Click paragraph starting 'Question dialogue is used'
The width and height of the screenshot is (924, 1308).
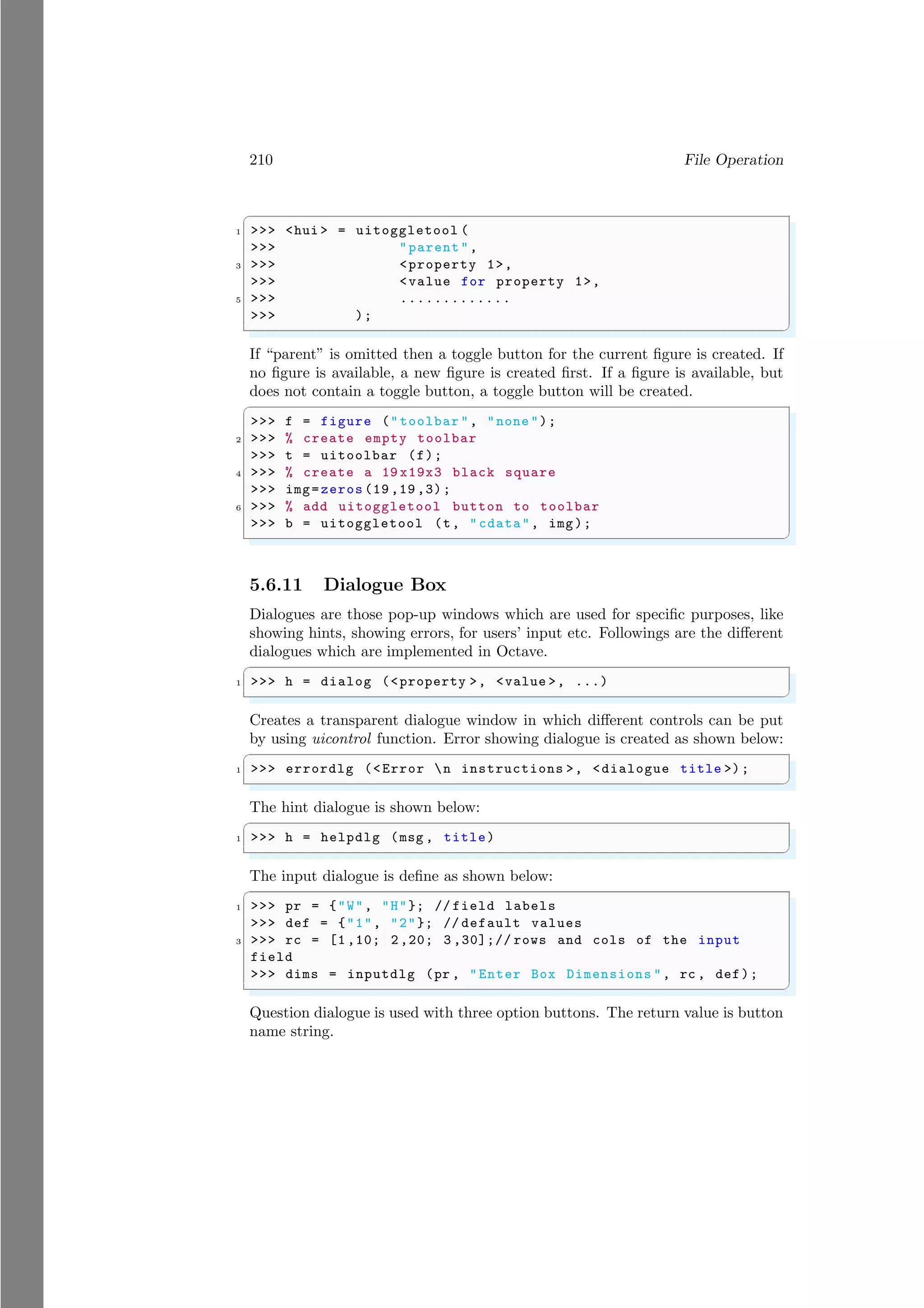517,1023
